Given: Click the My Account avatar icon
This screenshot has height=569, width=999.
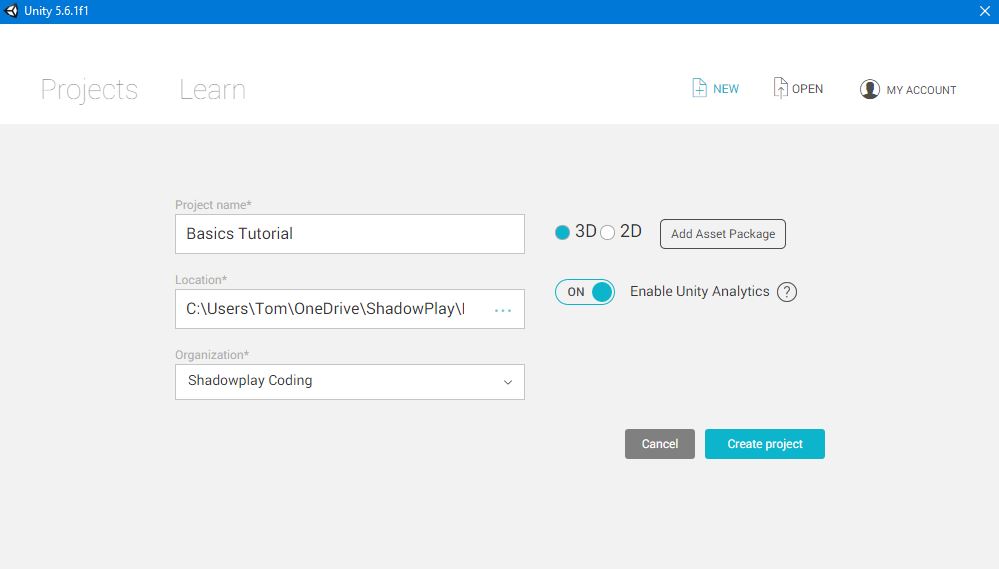Looking at the screenshot, I should coord(869,89).
